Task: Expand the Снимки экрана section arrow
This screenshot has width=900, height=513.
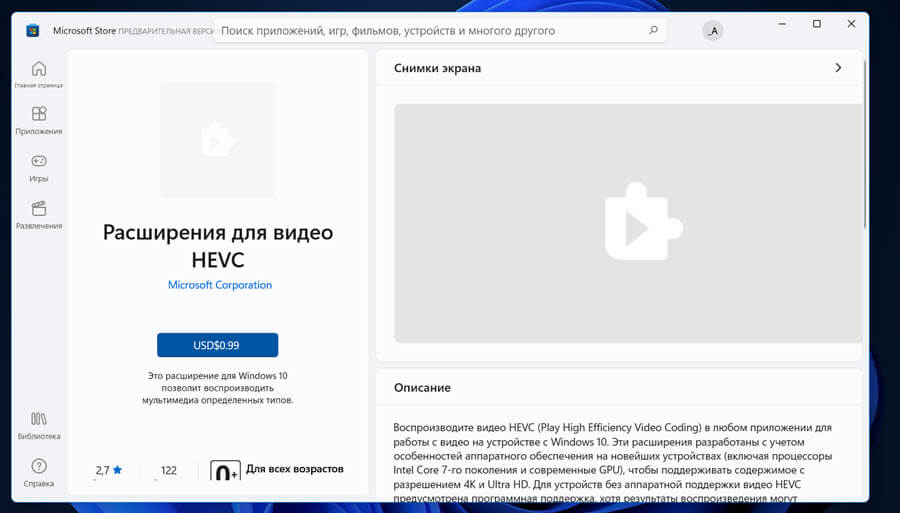Action: tap(838, 68)
